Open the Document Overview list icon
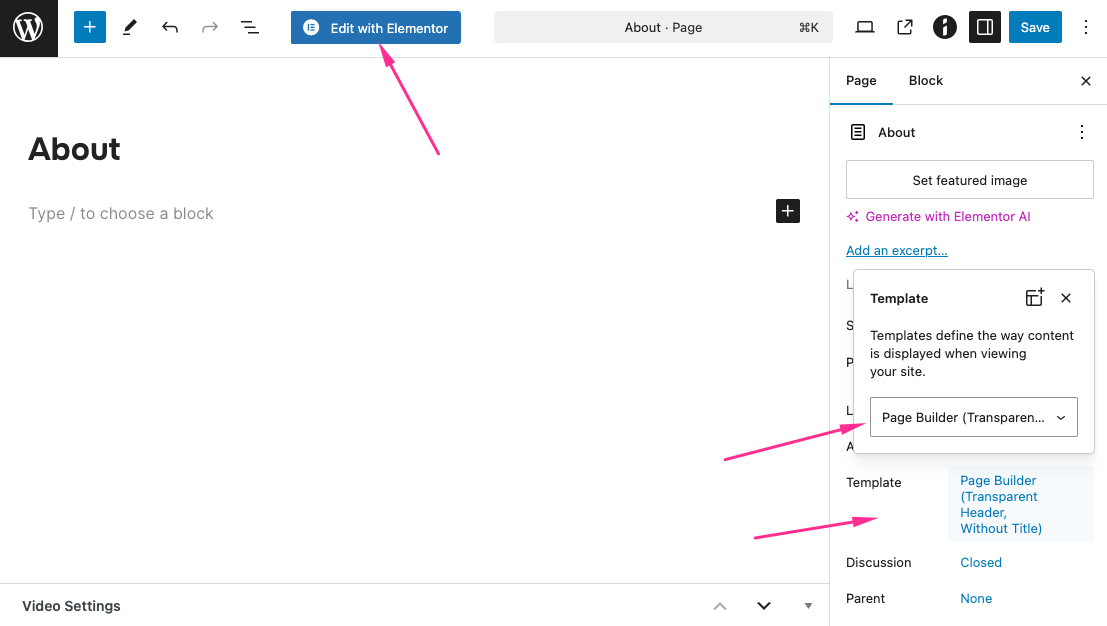Image resolution: width=1107 pixels, height=626 pixels. click(x=250, y=28)
